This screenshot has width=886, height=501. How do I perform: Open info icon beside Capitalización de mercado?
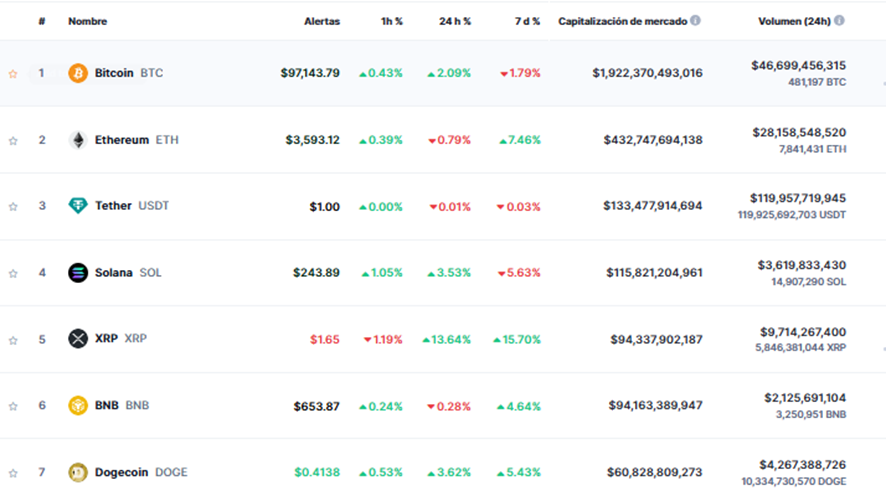click(x=696, y=20)
